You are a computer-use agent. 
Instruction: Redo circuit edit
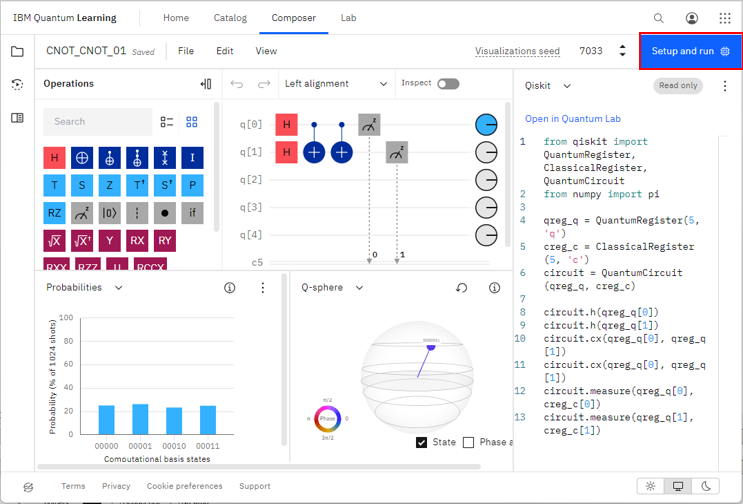(x=263, y=84)
